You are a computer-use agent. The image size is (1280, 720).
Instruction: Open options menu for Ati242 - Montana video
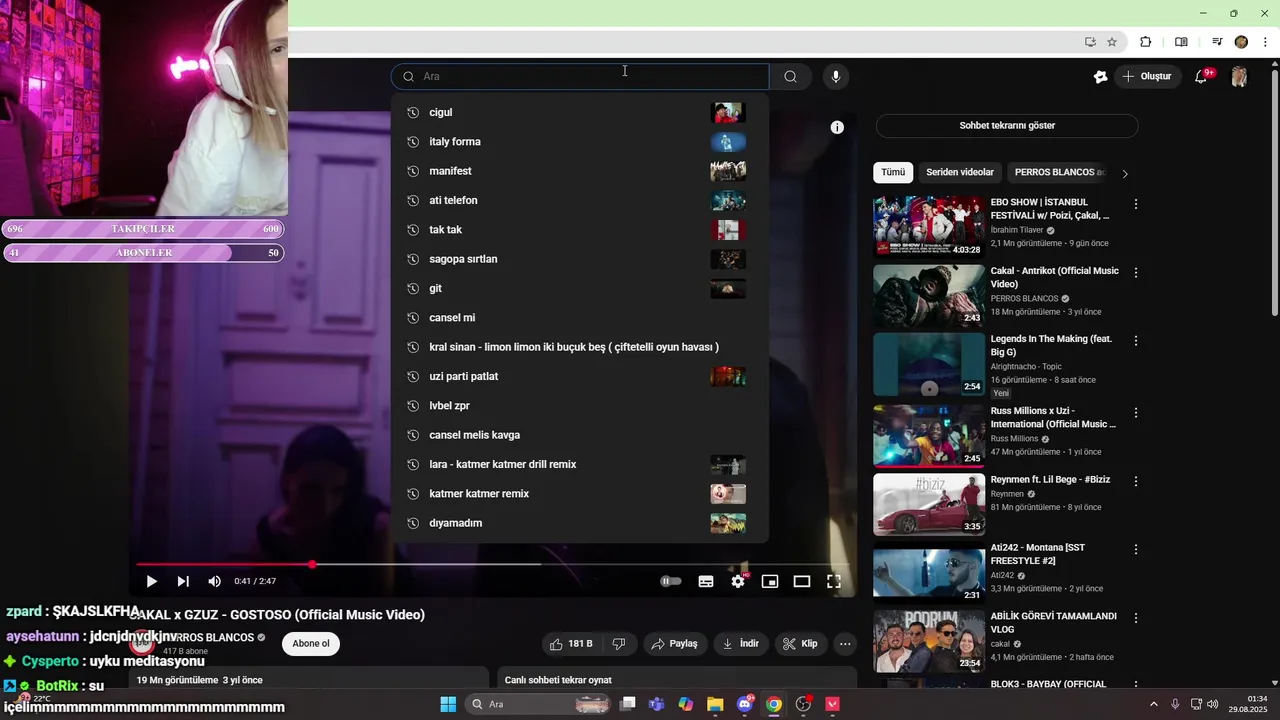(x=1135, y=549)
